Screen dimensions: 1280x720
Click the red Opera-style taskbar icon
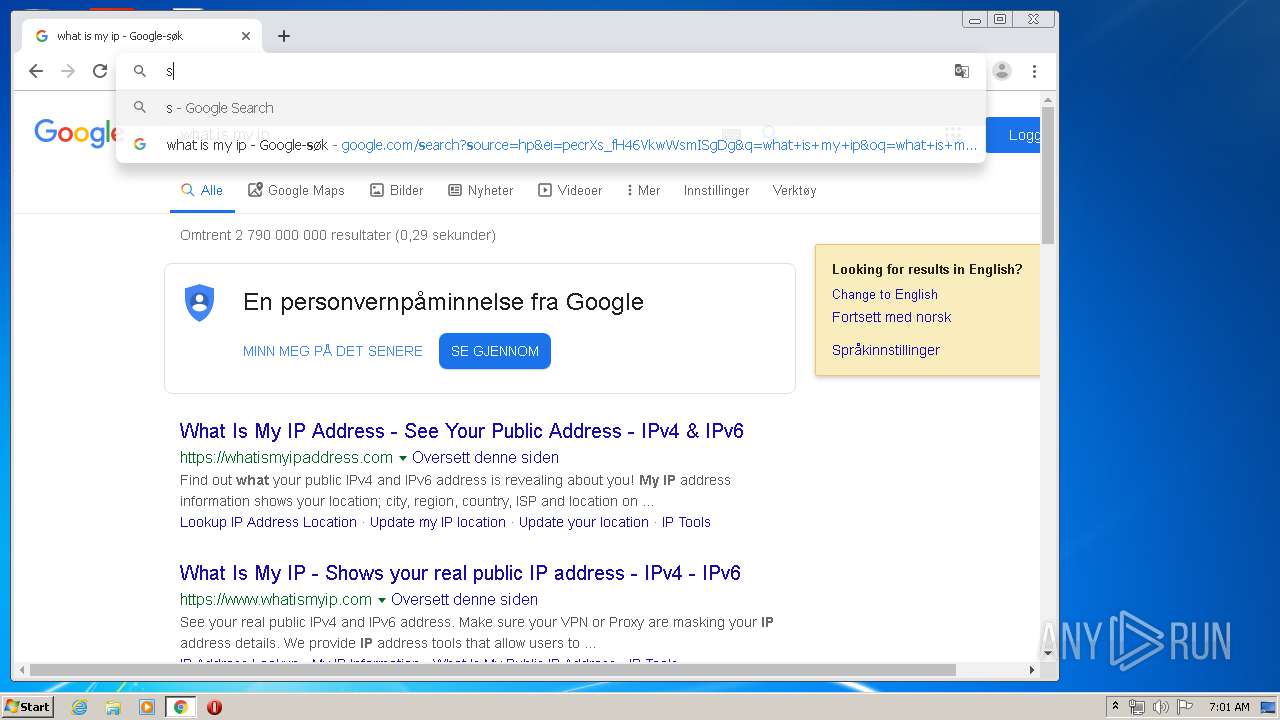point(214,707)
